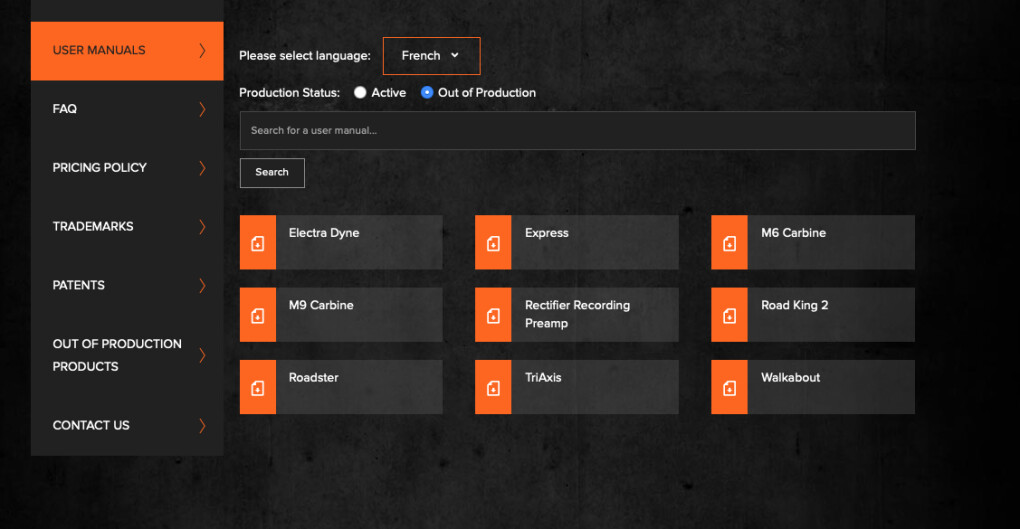
Task: Open the French language dropdown
Action: click(x=431, y=56)
